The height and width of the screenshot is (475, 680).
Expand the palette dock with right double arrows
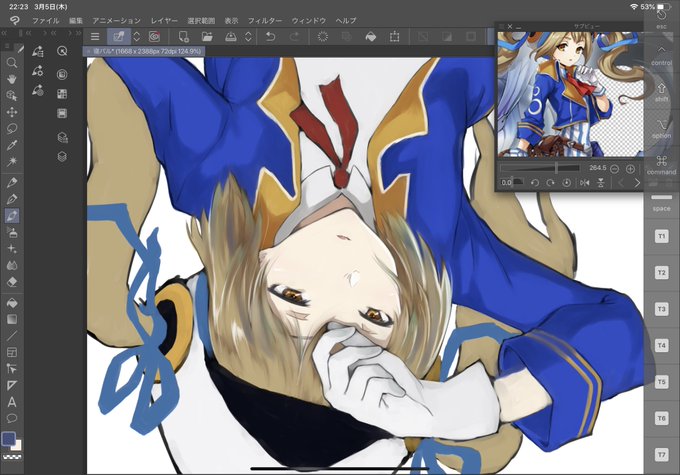(78, 33)
